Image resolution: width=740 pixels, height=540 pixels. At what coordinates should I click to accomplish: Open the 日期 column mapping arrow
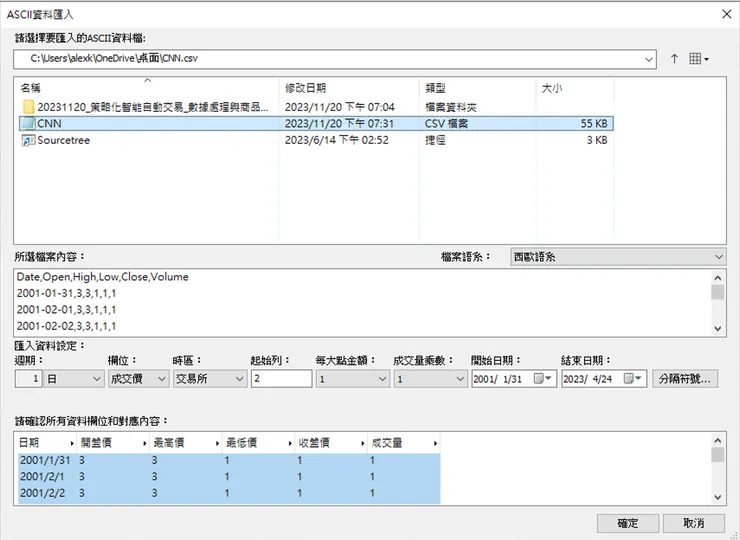tap(72, 443)
